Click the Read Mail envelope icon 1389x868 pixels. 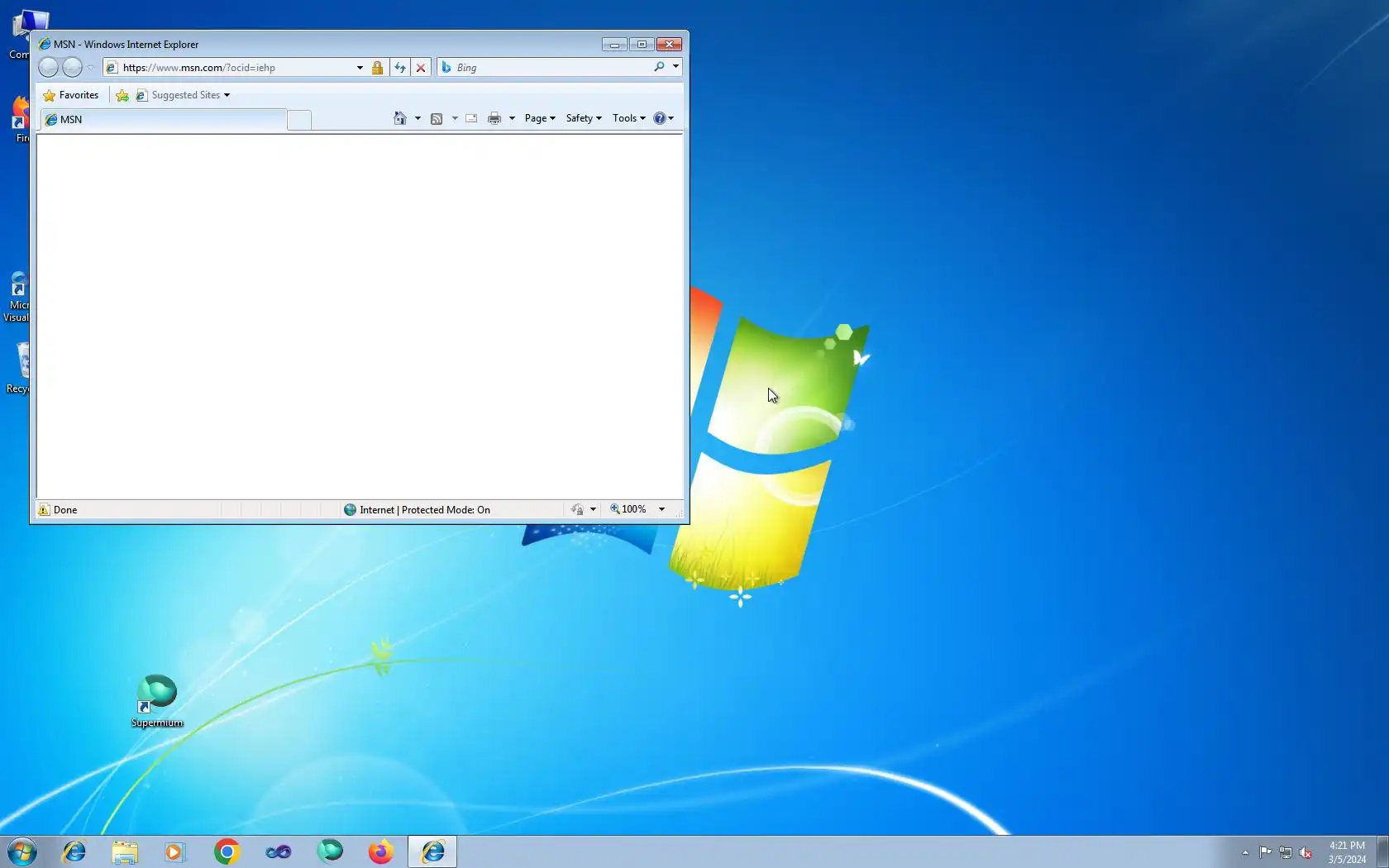click(x=471, y=118)
